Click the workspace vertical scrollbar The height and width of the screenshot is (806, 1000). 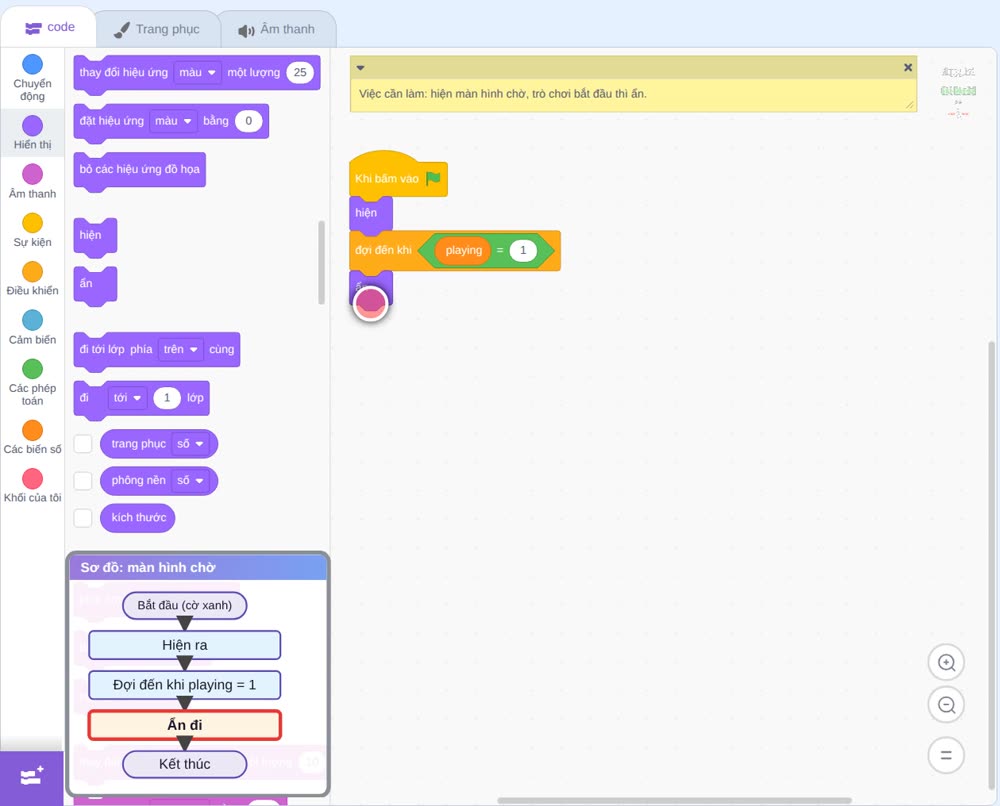point(991,564)
